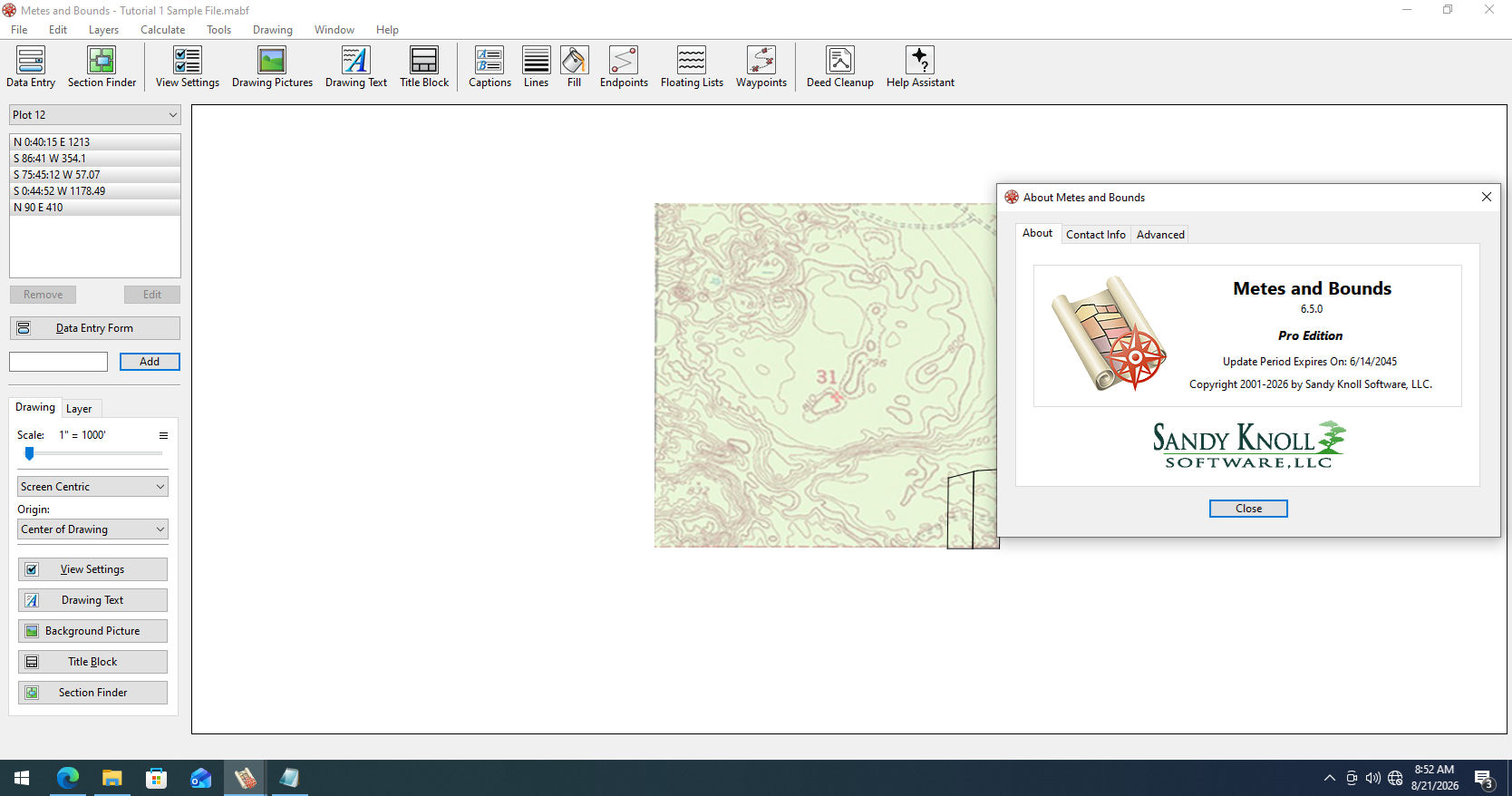Open the notification center icon
This screenshot has width=1512, height=796.
[1484, 778]
